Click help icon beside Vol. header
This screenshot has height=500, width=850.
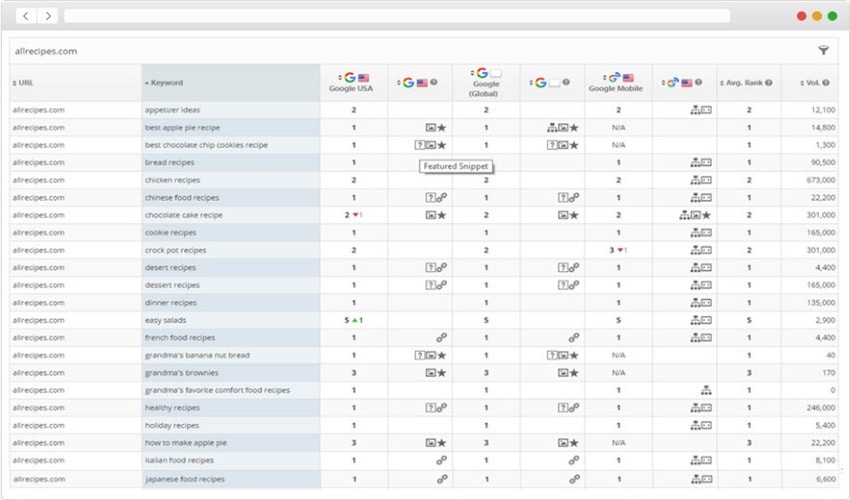coord(827,82)
